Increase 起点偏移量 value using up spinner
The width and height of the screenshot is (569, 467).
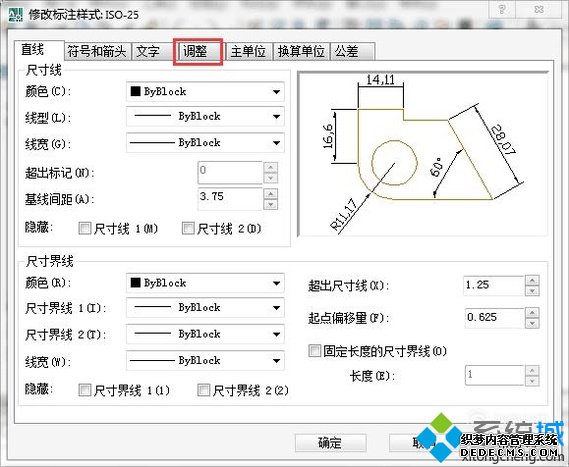532,312
